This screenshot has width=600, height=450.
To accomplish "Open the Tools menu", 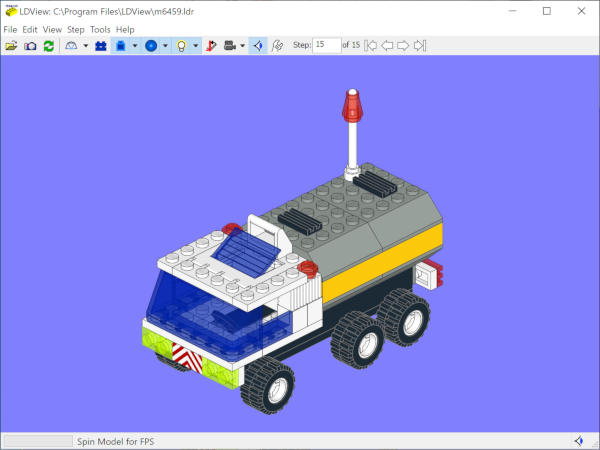I will click(100, 30).
